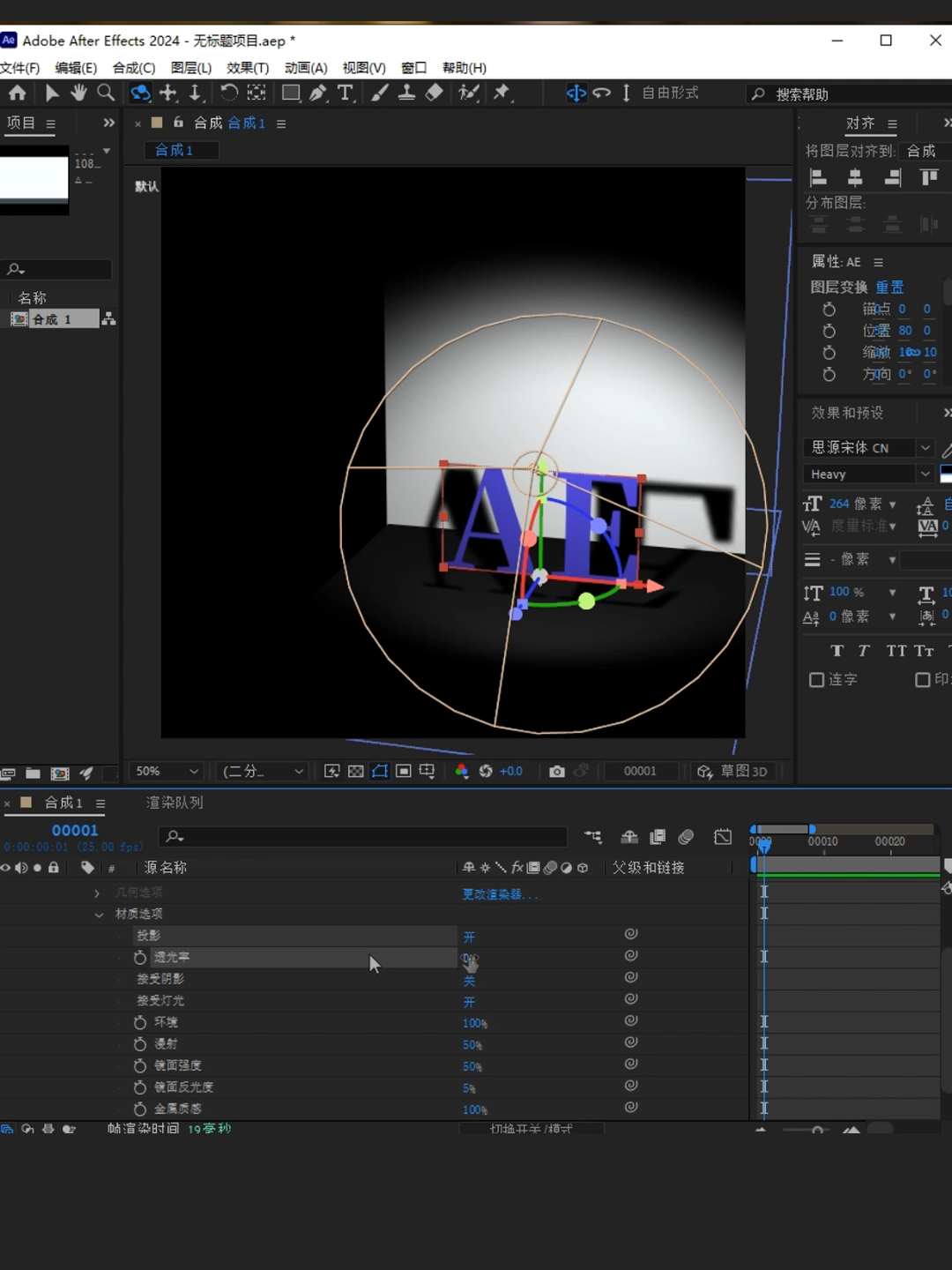Expand the 几何选项 property group
952x1270 pixels.
click(x=97, y=893)
